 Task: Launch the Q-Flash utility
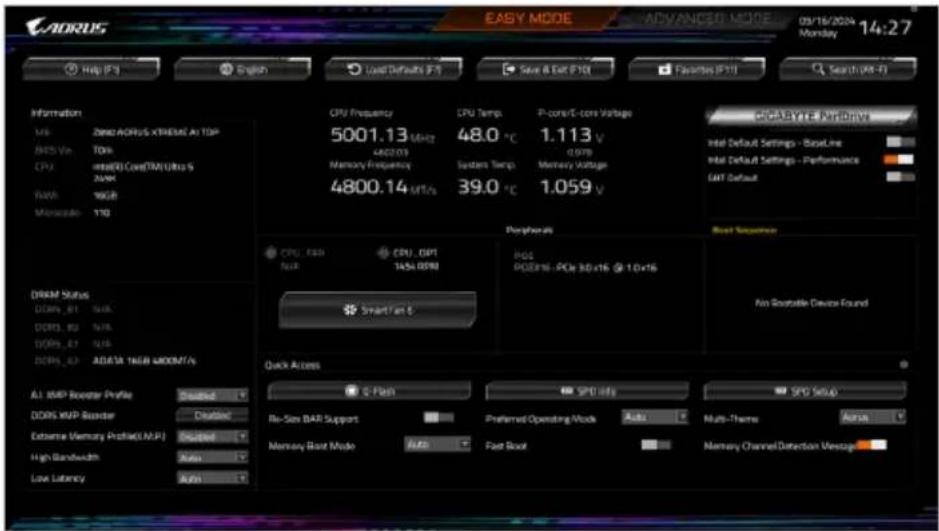[x=369, y=391]
